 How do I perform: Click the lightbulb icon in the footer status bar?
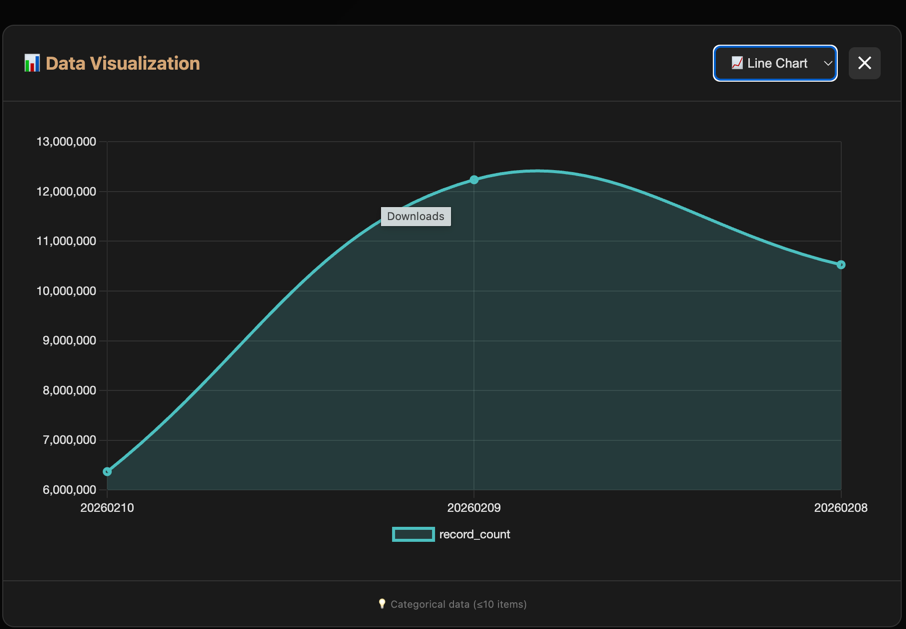(383, 604)
